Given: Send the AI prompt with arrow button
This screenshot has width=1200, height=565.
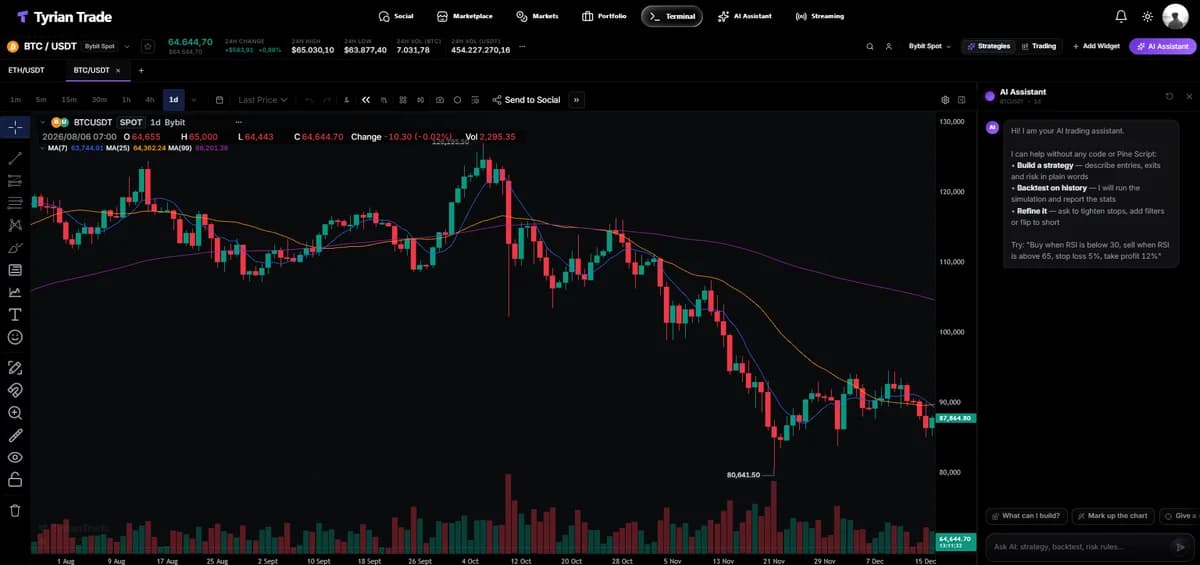Looking at the screenshot, I should coord(1180,547).
